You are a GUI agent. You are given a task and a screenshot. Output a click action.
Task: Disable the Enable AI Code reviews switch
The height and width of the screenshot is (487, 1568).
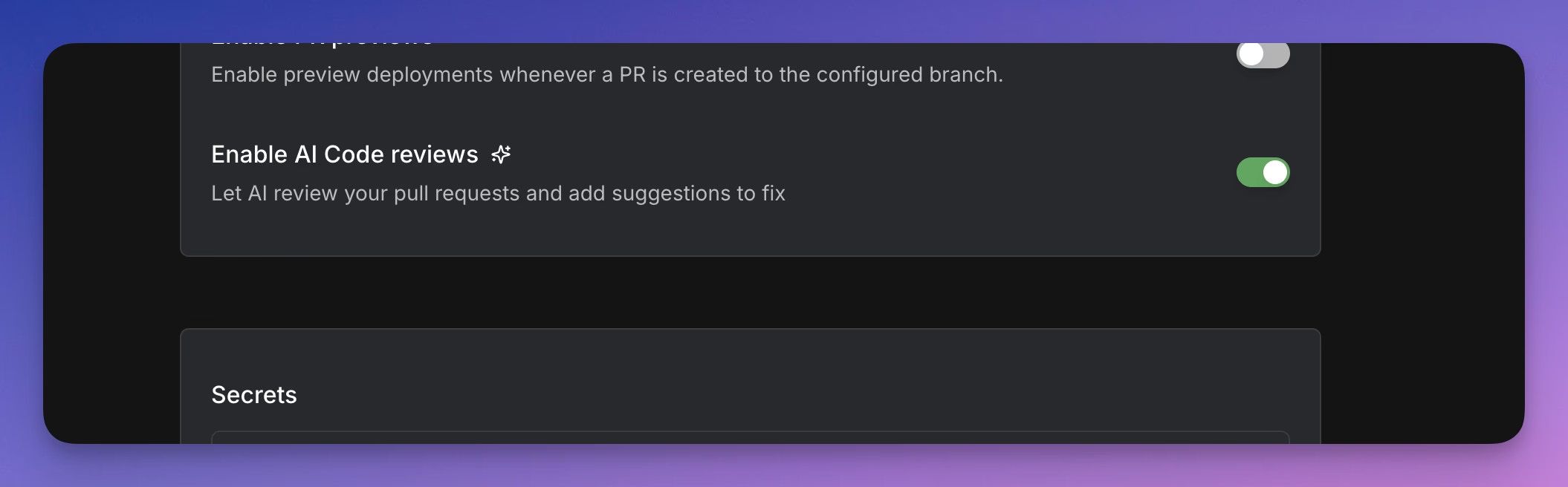1263,172
